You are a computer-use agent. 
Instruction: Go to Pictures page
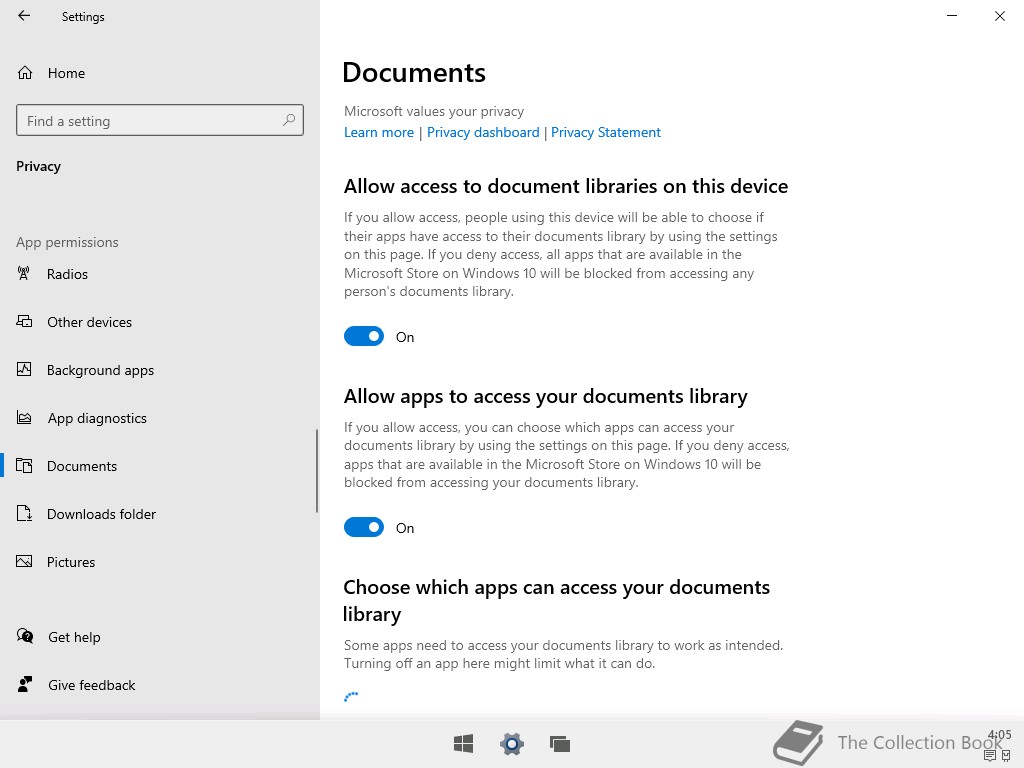(x=71, y=562)
